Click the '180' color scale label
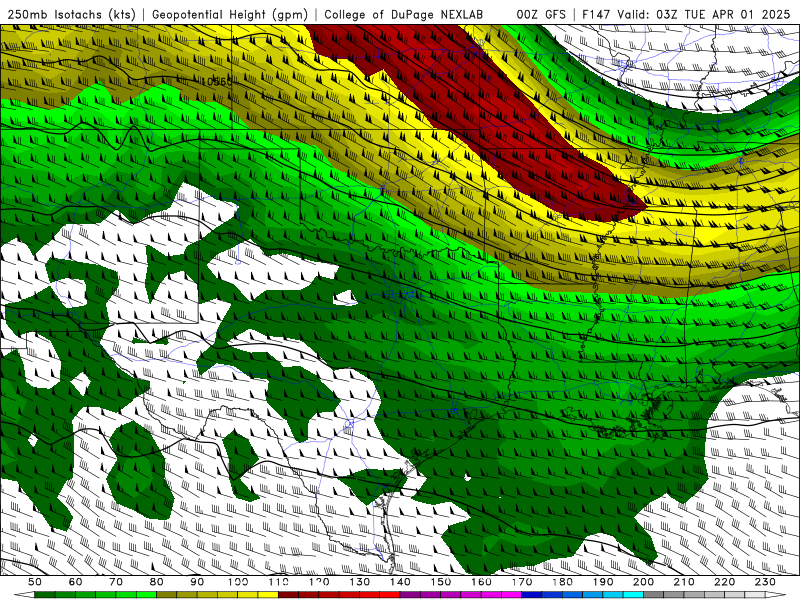 tap(562, 582)
